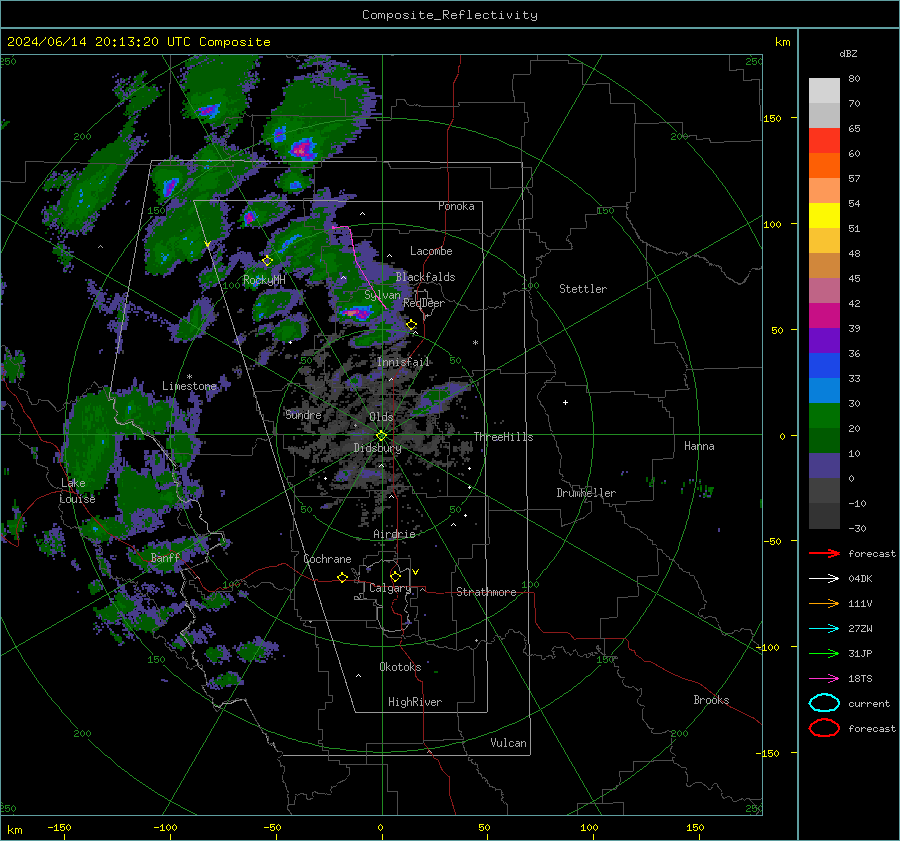Click the Strathmore town label

click(486, 592)
